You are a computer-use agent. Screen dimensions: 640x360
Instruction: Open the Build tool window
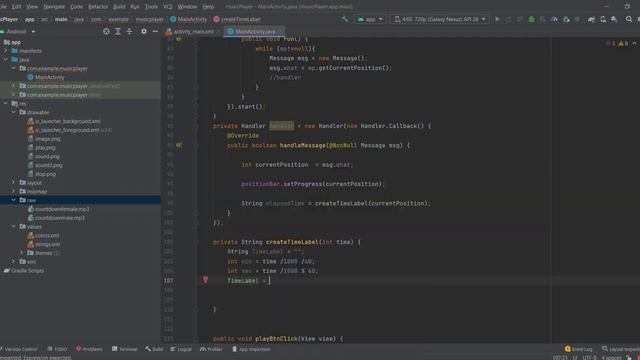click(154, 349)
